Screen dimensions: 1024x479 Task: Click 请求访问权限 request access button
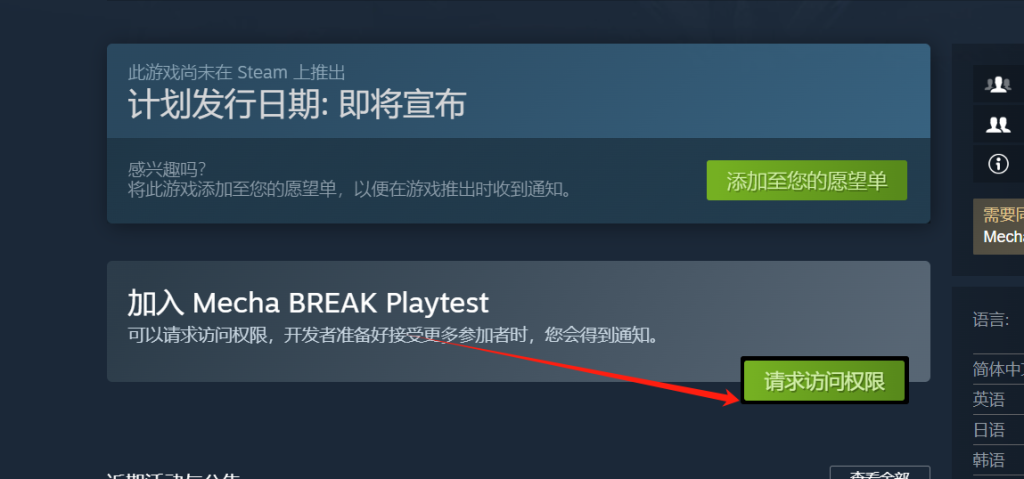pyautogui.click(x=824, y=380)
